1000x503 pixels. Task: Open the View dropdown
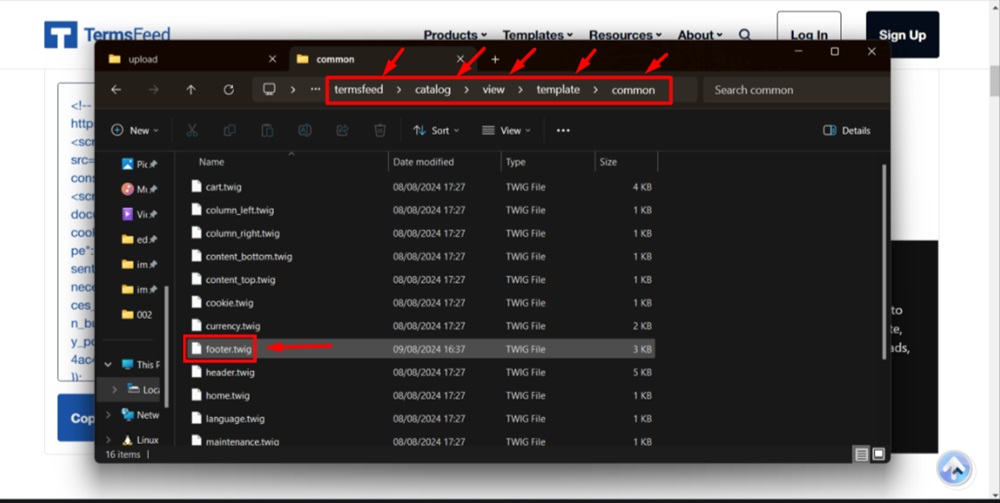tap(506, 130)
